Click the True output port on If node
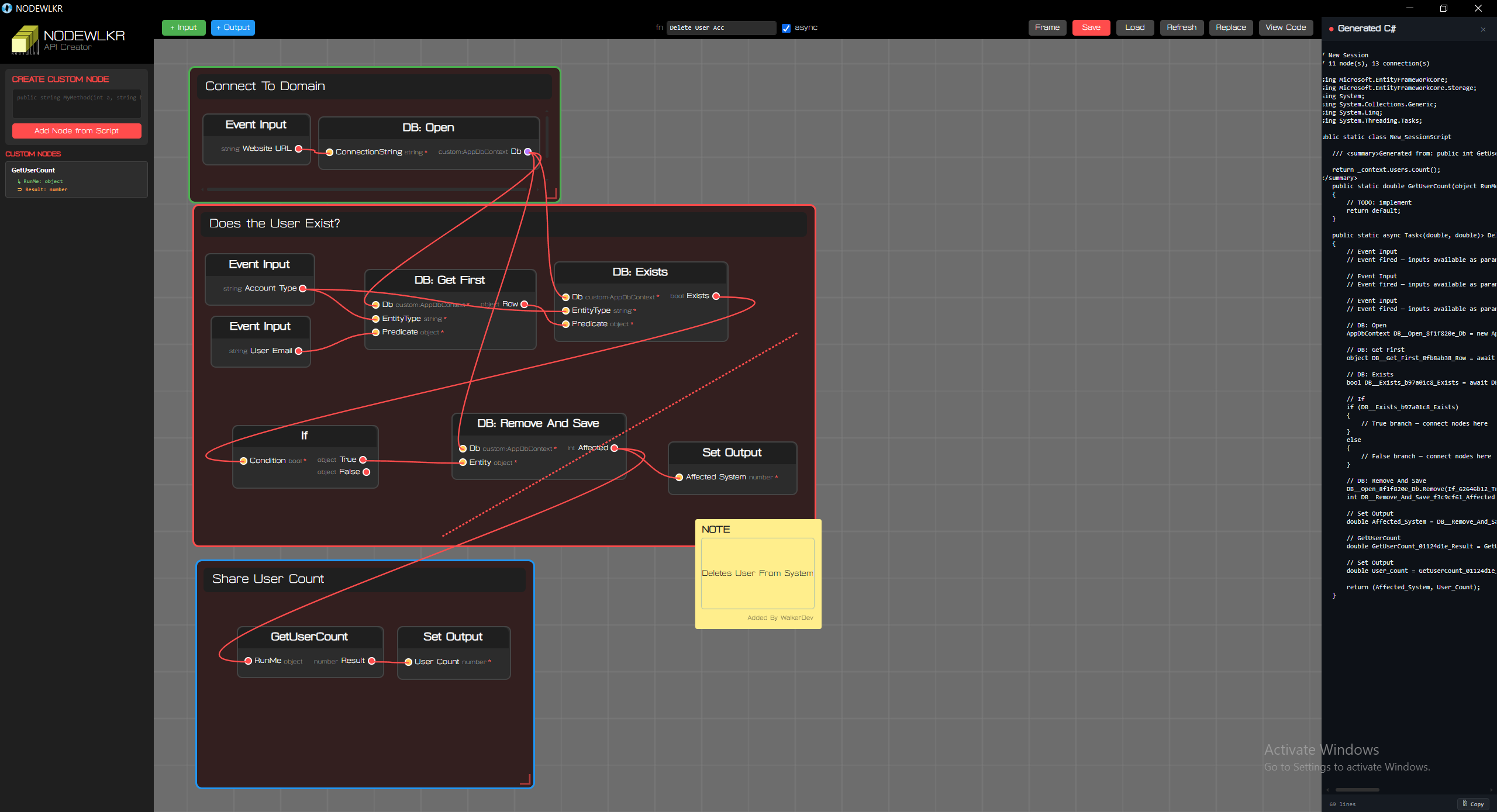 (363, 459)
